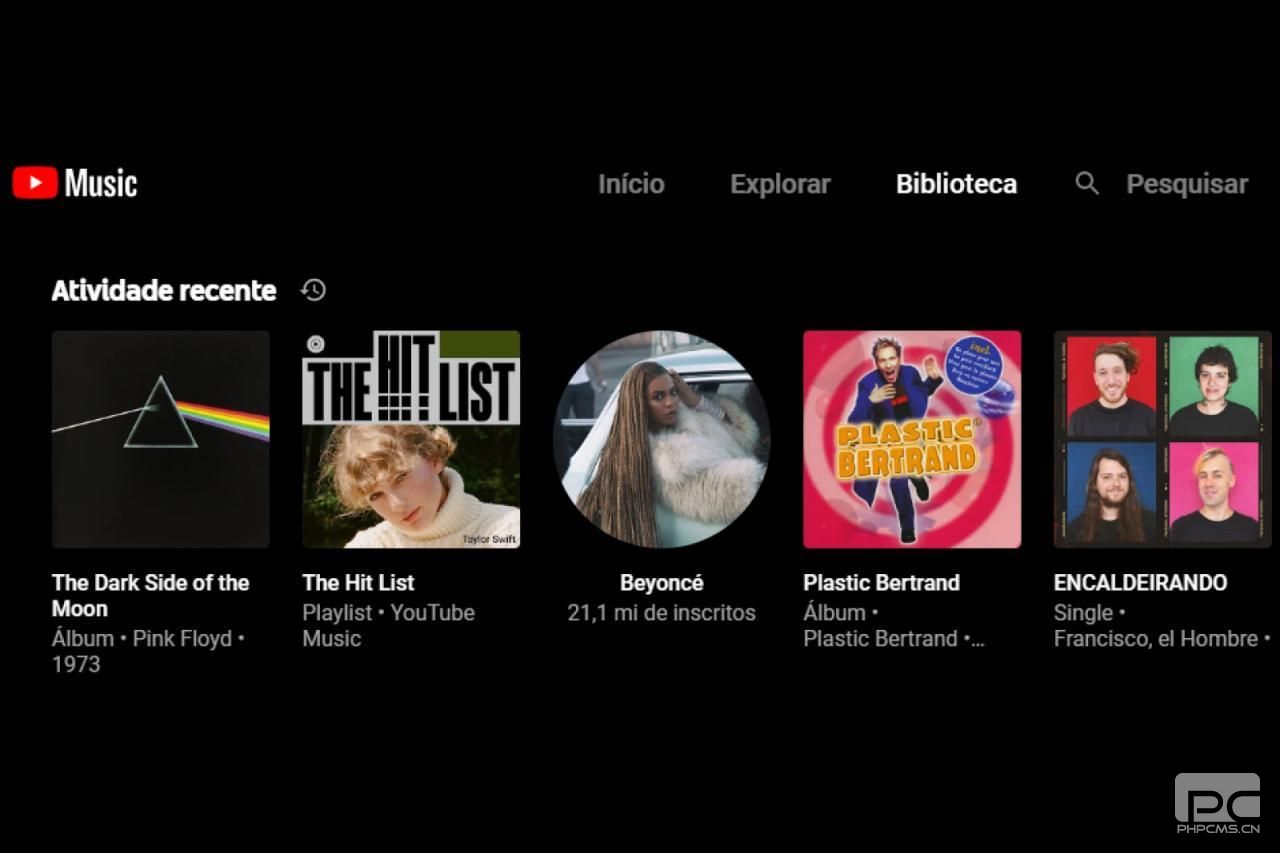This screenshot has height=853, width=1280.
Task: Click the ENCALDEIRANDO title link
Action: 1140,582
